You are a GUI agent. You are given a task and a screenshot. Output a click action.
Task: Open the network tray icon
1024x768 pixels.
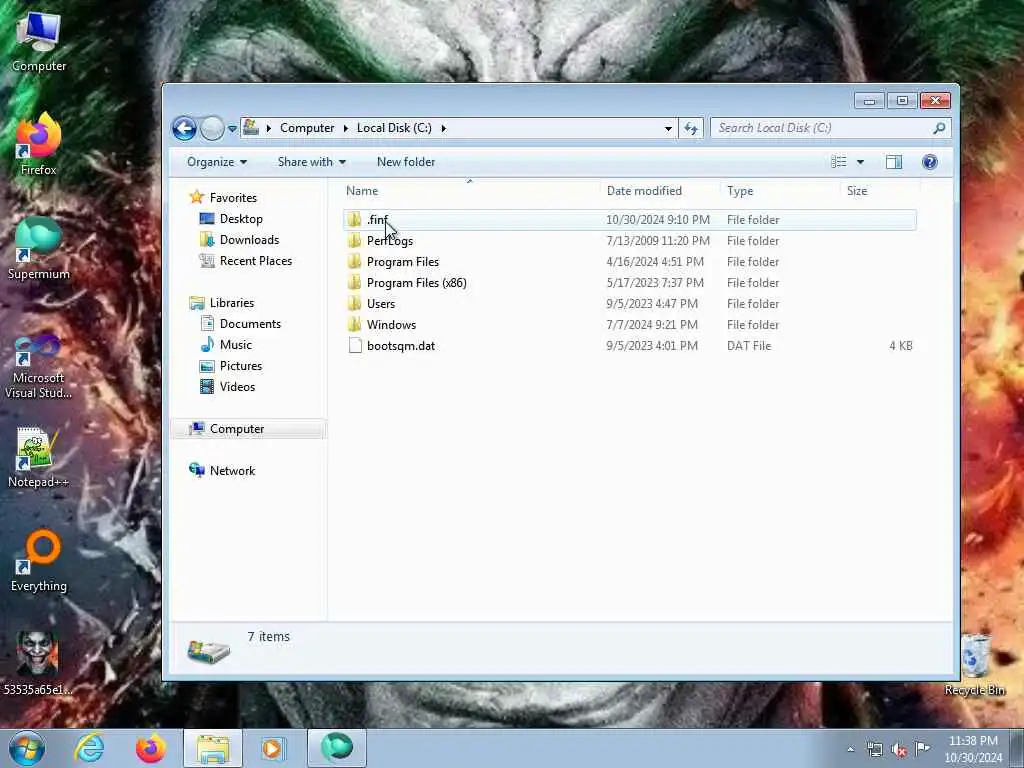[874, 750]
